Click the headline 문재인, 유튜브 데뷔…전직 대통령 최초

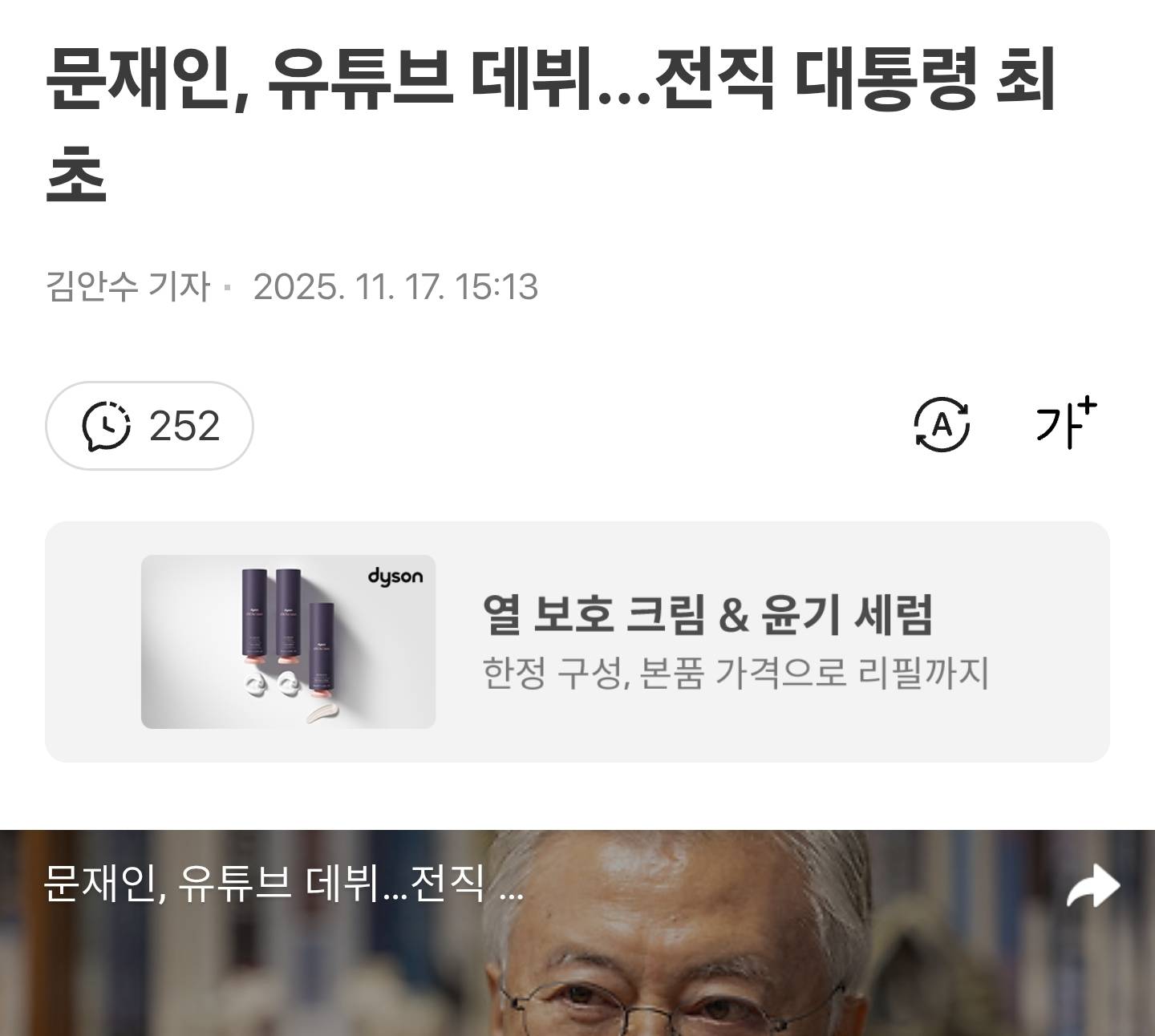point(550,123)
